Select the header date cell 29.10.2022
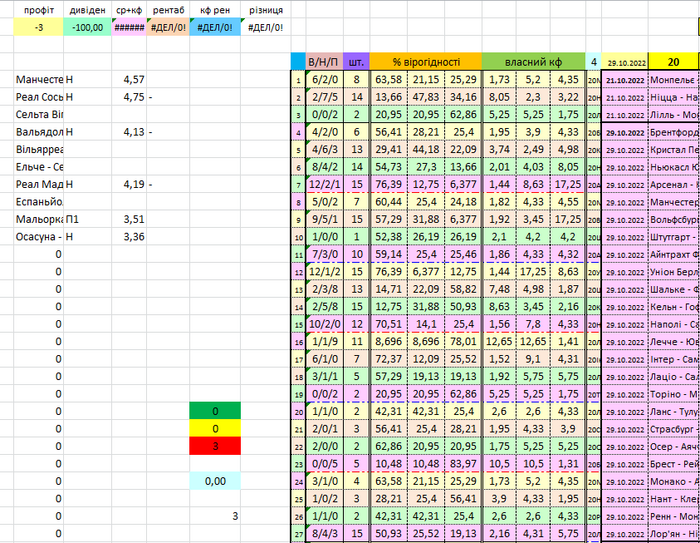This screenshot has width=700, height=543. 625,62
